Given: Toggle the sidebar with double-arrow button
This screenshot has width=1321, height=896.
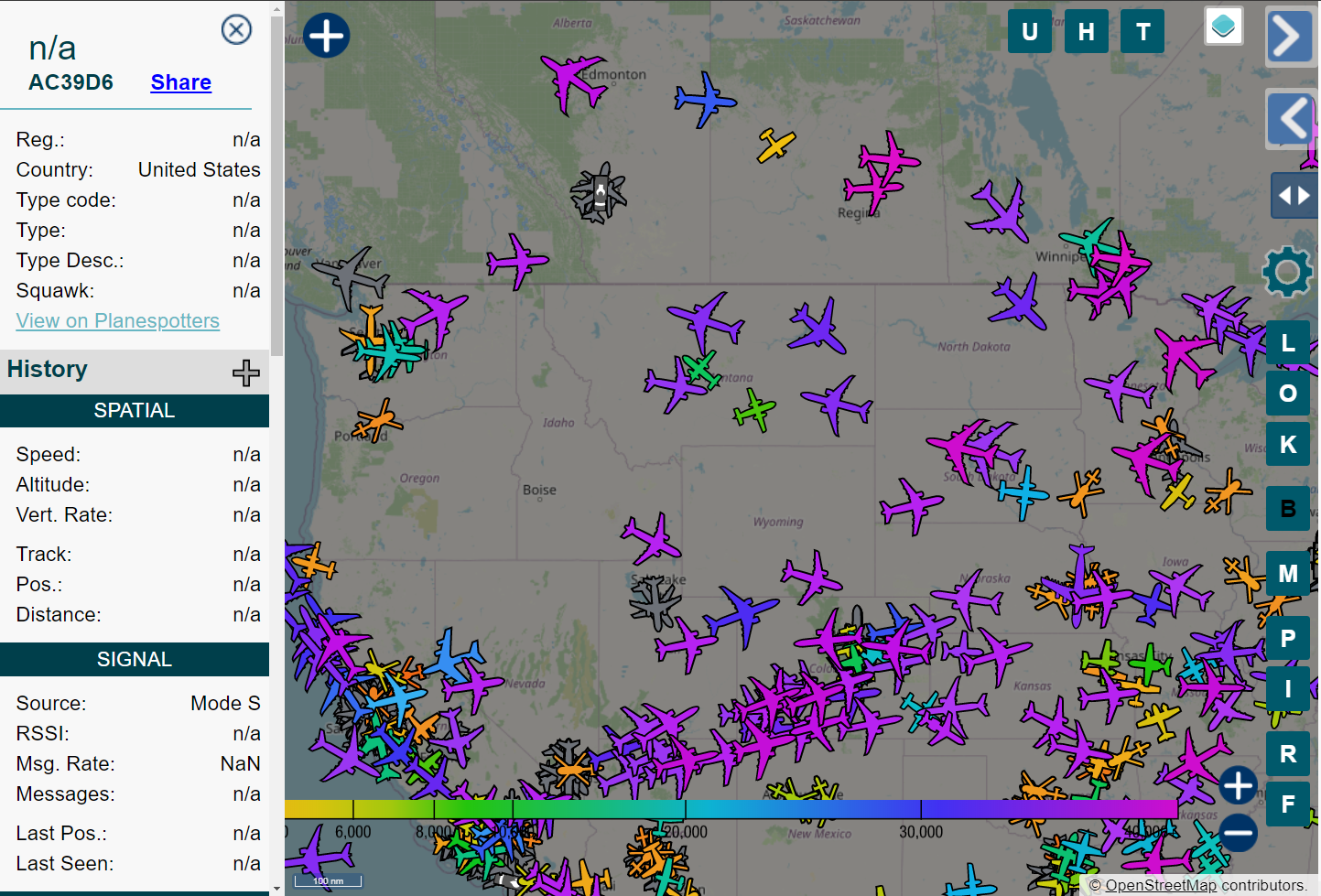Looking at the screenshot, I should [1294, 196].
